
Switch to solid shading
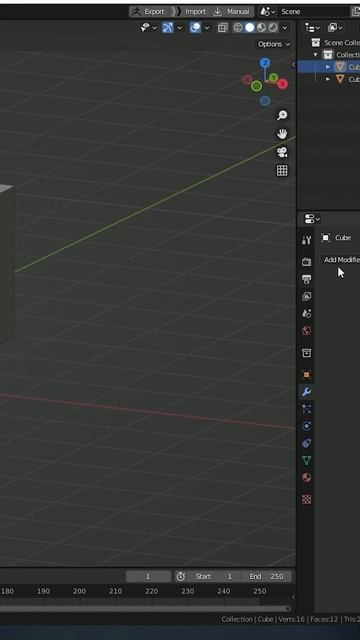click(249, 28)
